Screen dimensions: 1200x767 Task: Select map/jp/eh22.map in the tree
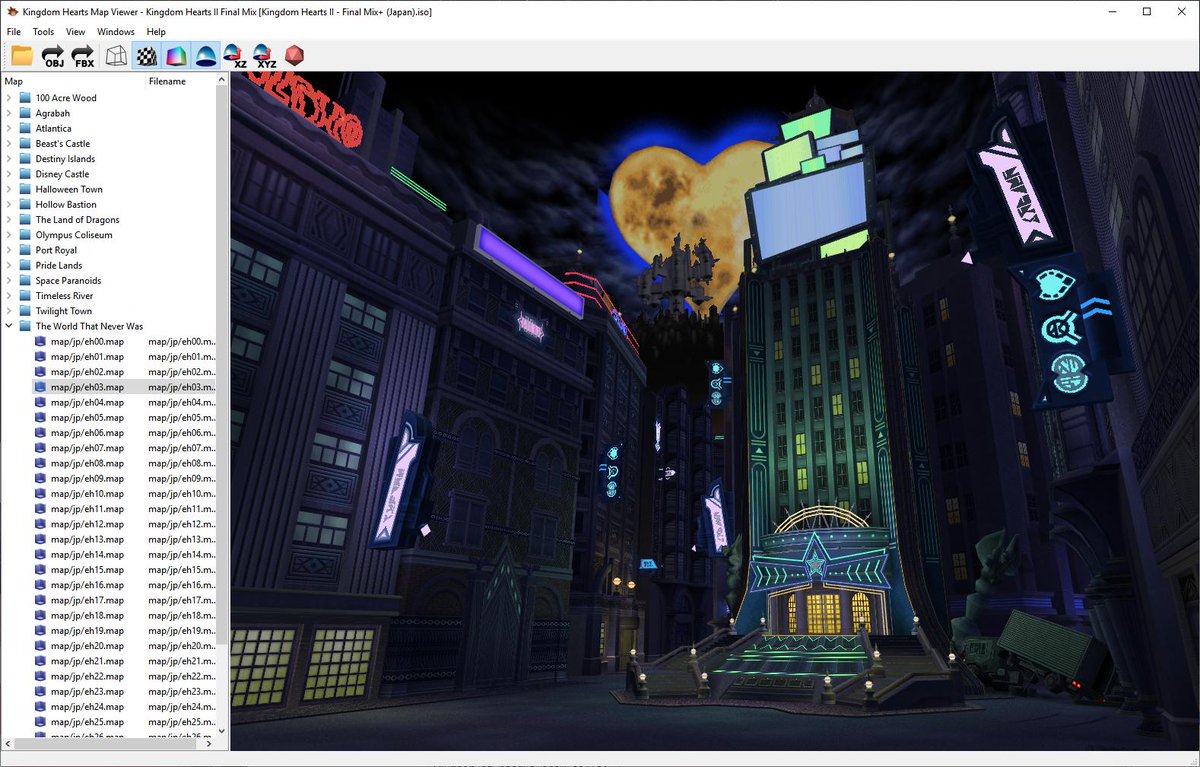click(87, 676)
